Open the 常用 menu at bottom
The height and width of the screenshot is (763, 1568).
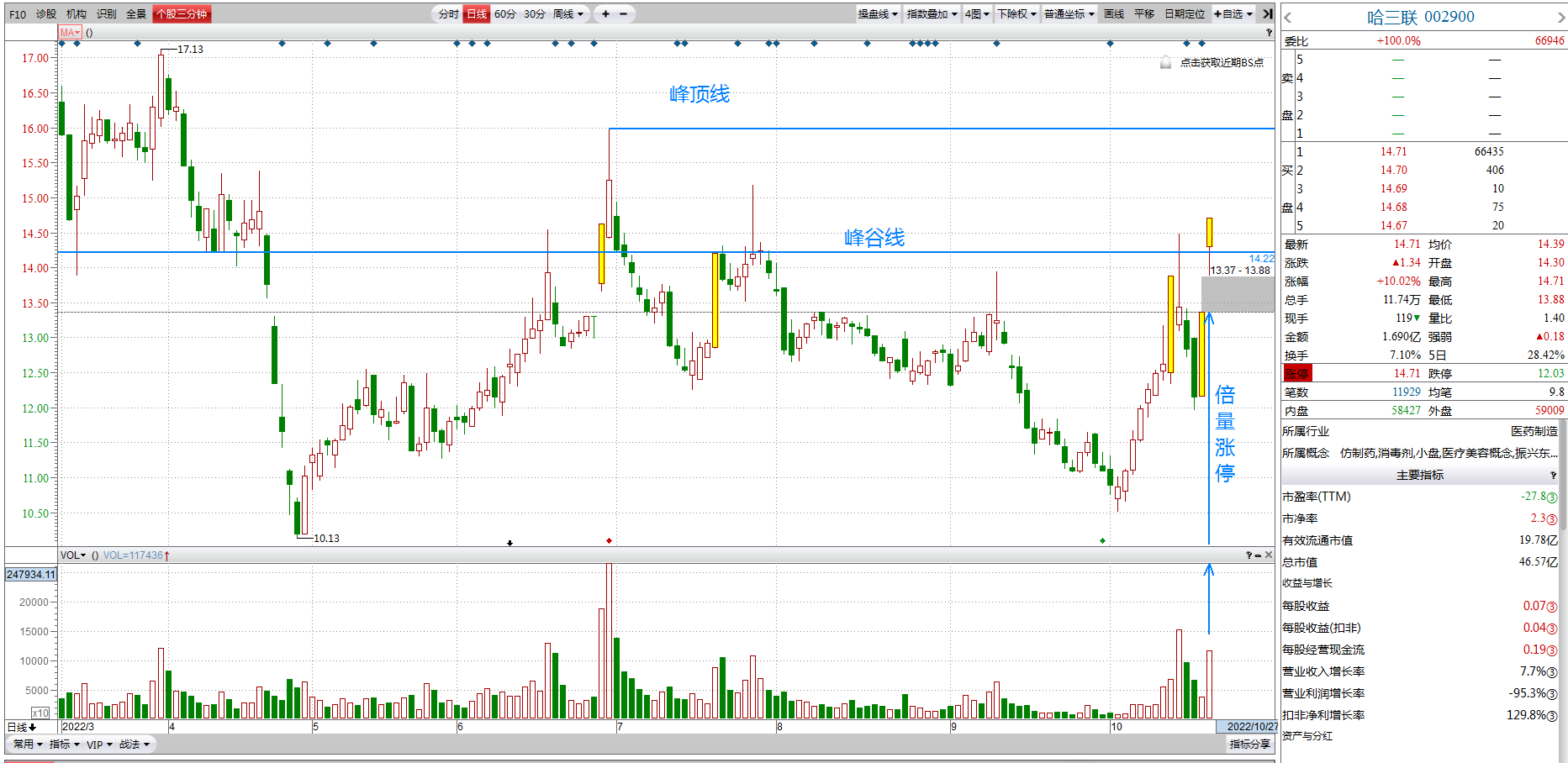click(28, 745)
